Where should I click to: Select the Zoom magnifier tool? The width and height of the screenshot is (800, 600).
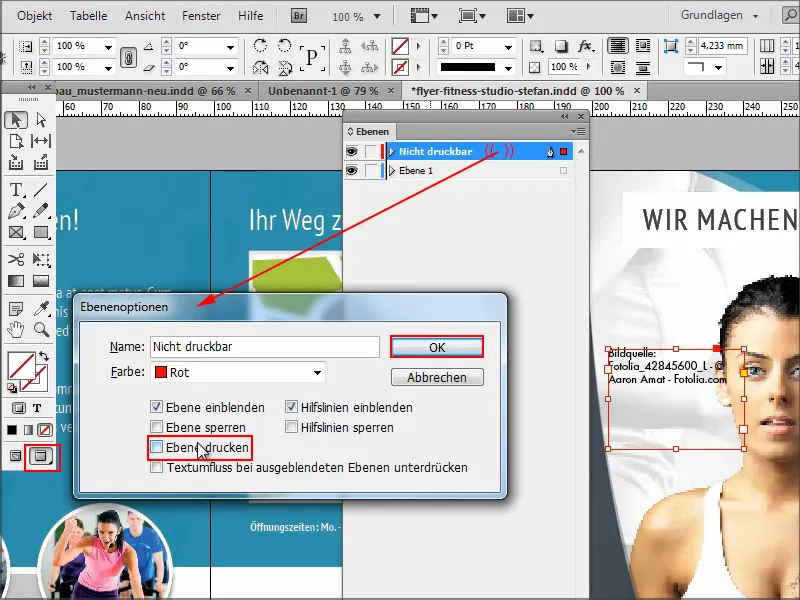tap(41, 330)
